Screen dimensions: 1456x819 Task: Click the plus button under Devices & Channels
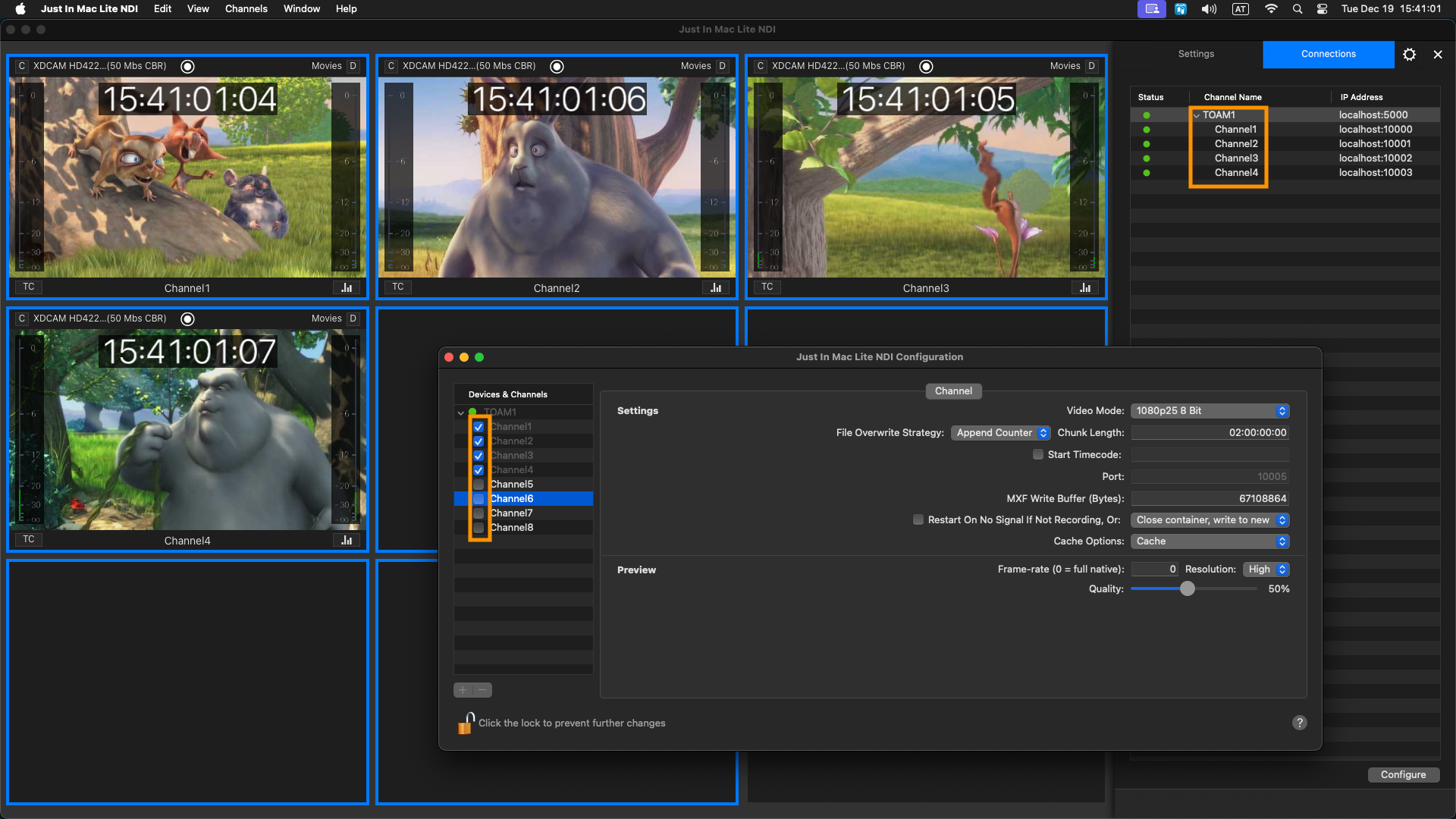tap(463, 690)
